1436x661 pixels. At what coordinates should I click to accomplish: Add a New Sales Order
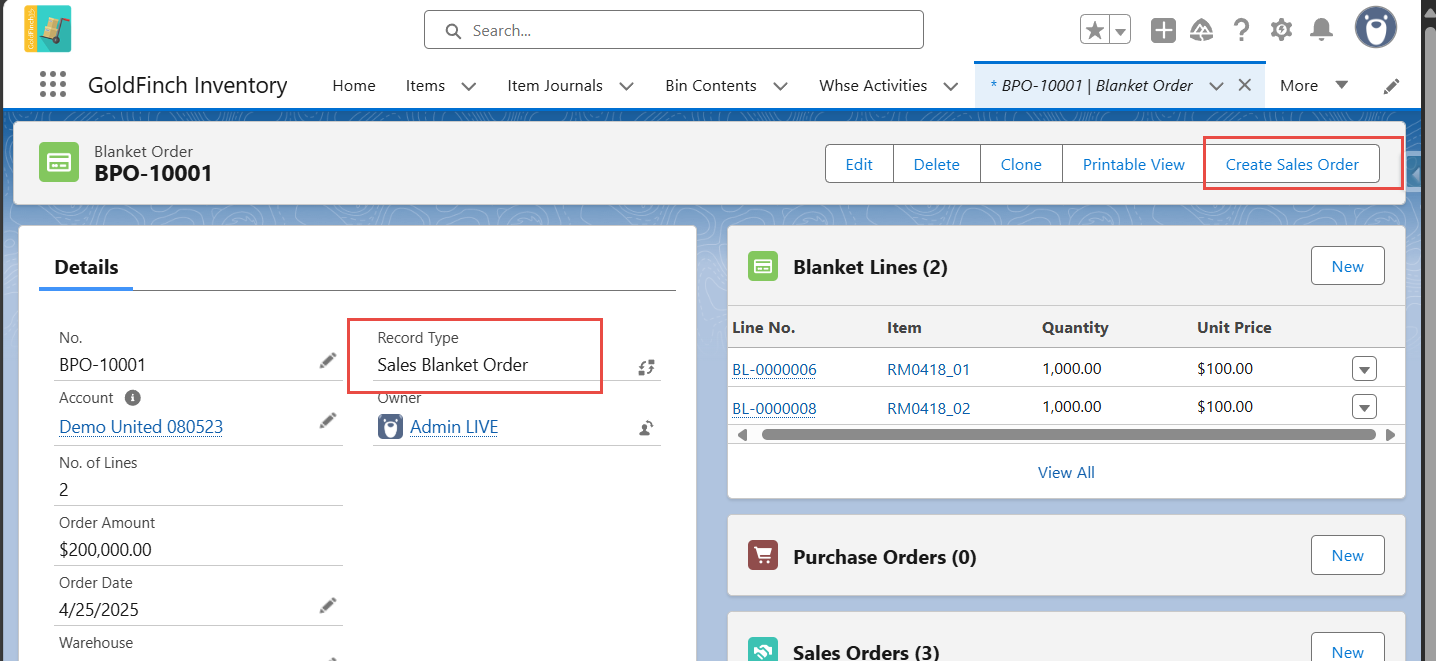(1347, 647)
